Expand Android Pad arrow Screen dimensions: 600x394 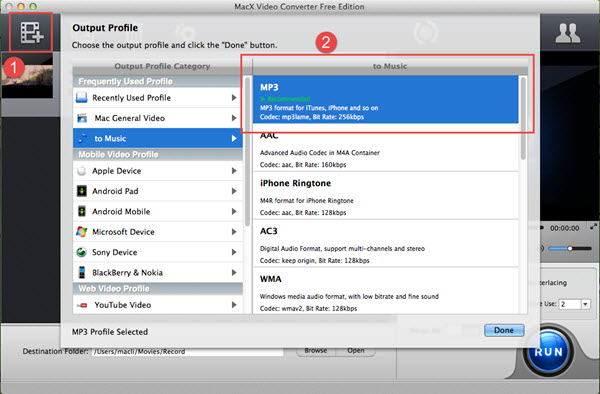click(234, 191)
